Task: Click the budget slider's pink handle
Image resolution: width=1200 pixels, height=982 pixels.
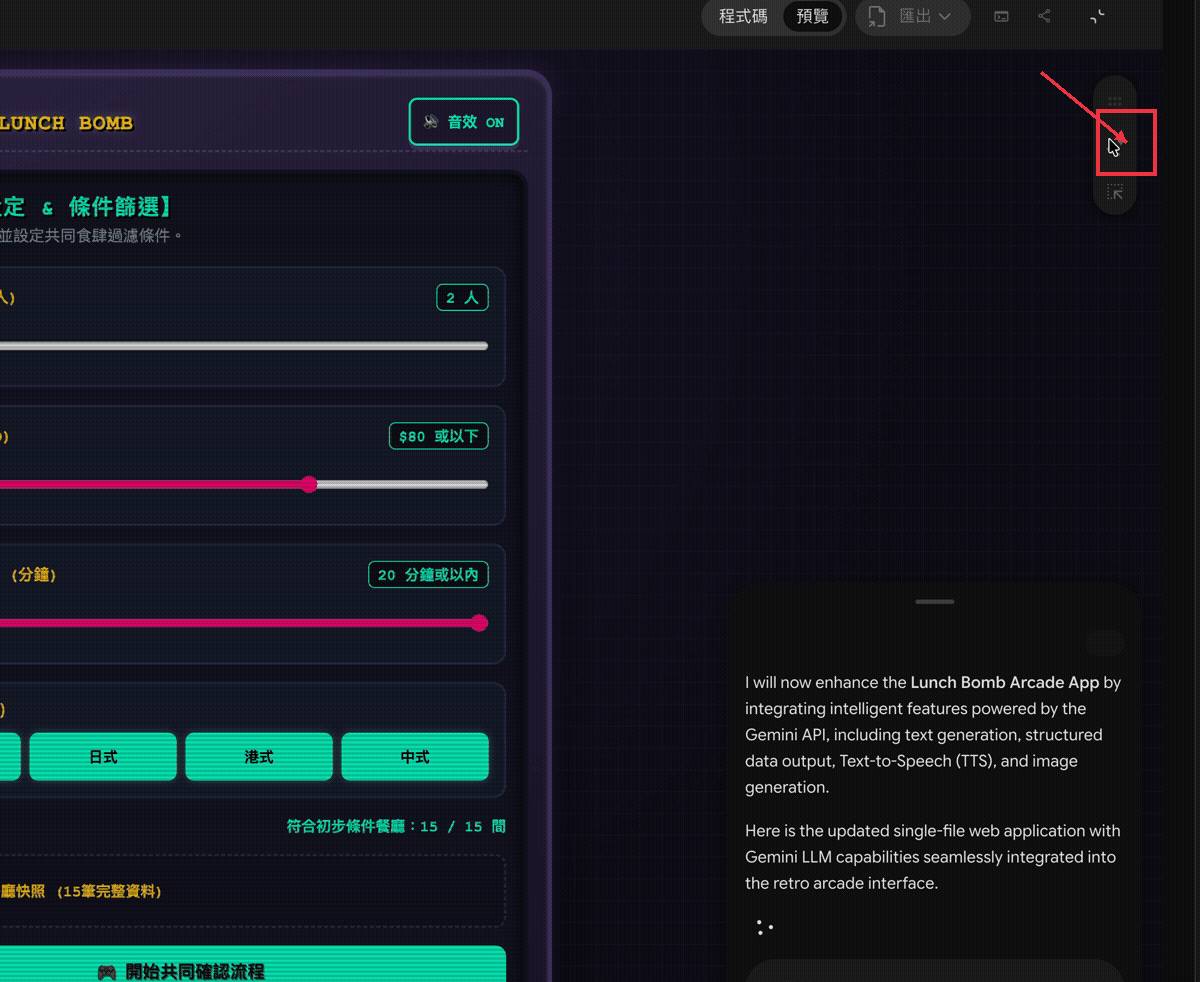Action: pyautogui.click(x=309, y=485)
